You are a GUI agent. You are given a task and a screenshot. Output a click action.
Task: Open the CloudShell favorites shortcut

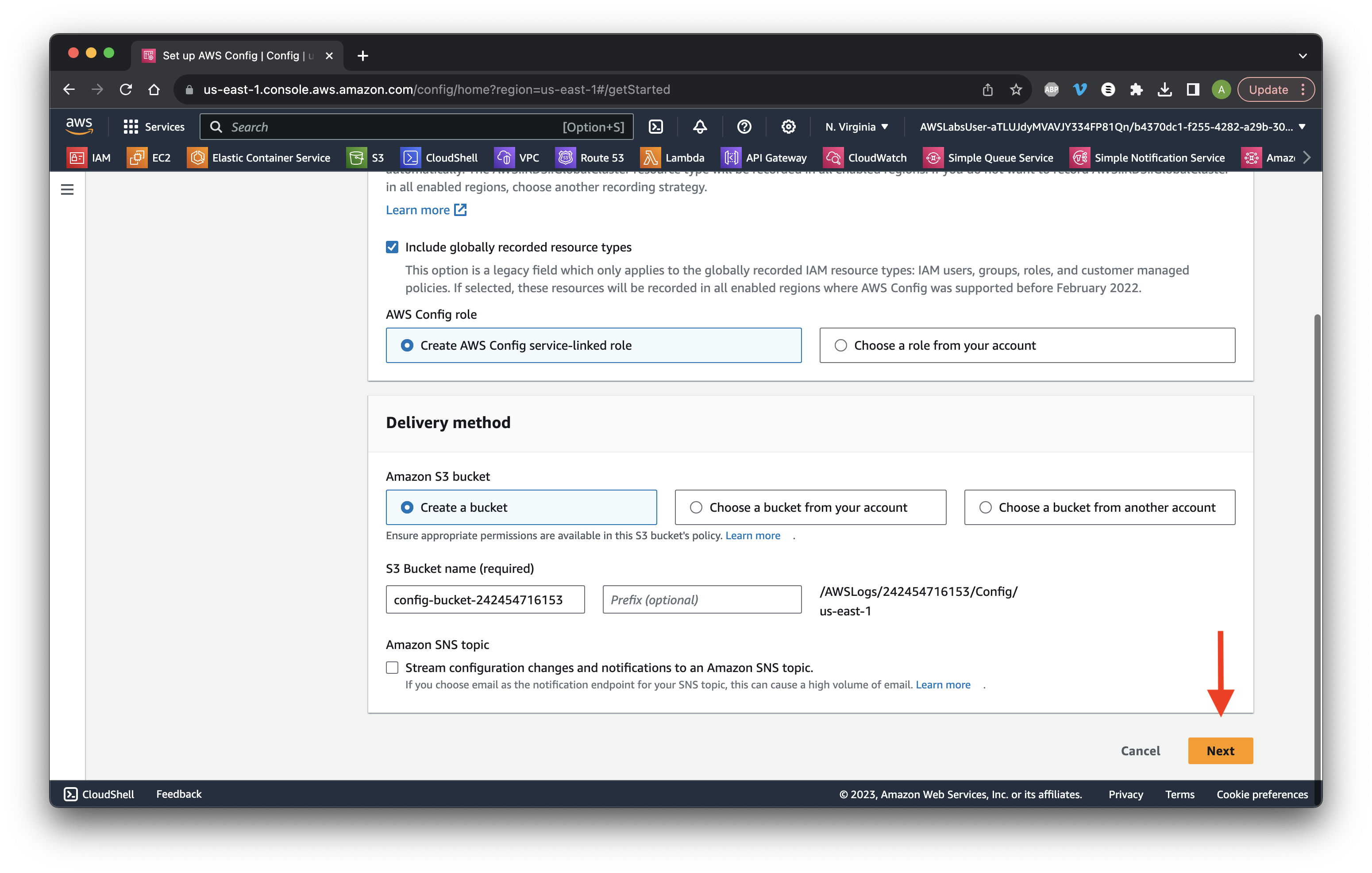(x=439, y=158)
